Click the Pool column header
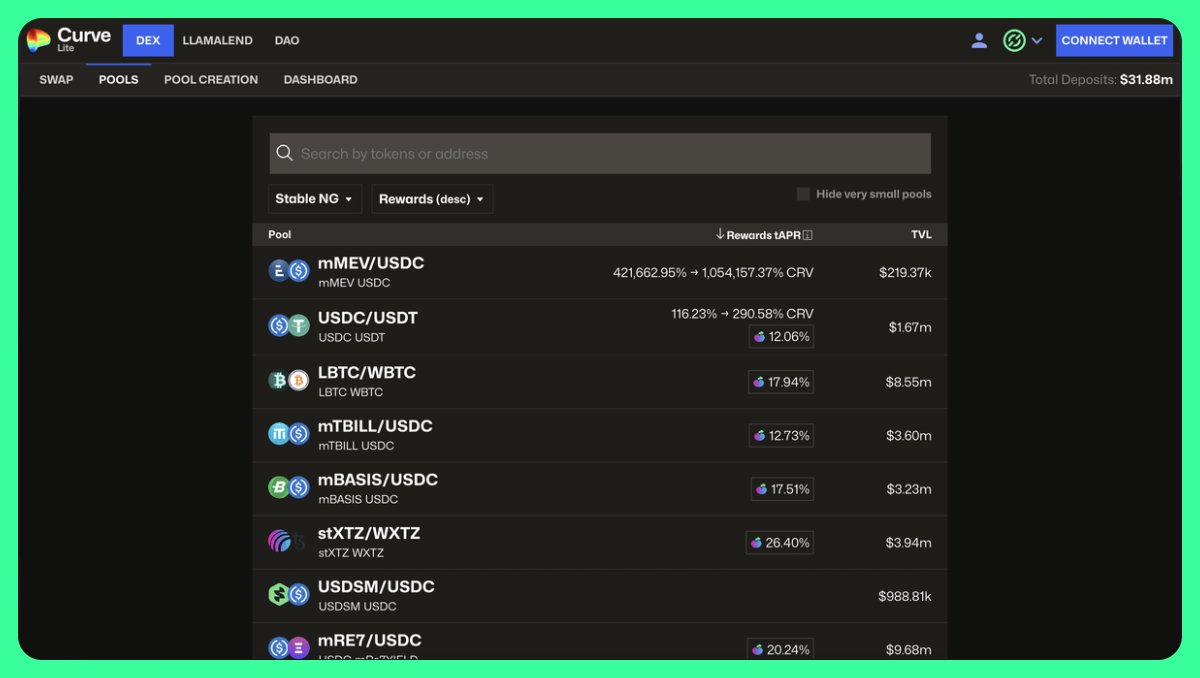Image resolution: width=1200 pixels, height=678 pixels. click(x=280, y=235)
